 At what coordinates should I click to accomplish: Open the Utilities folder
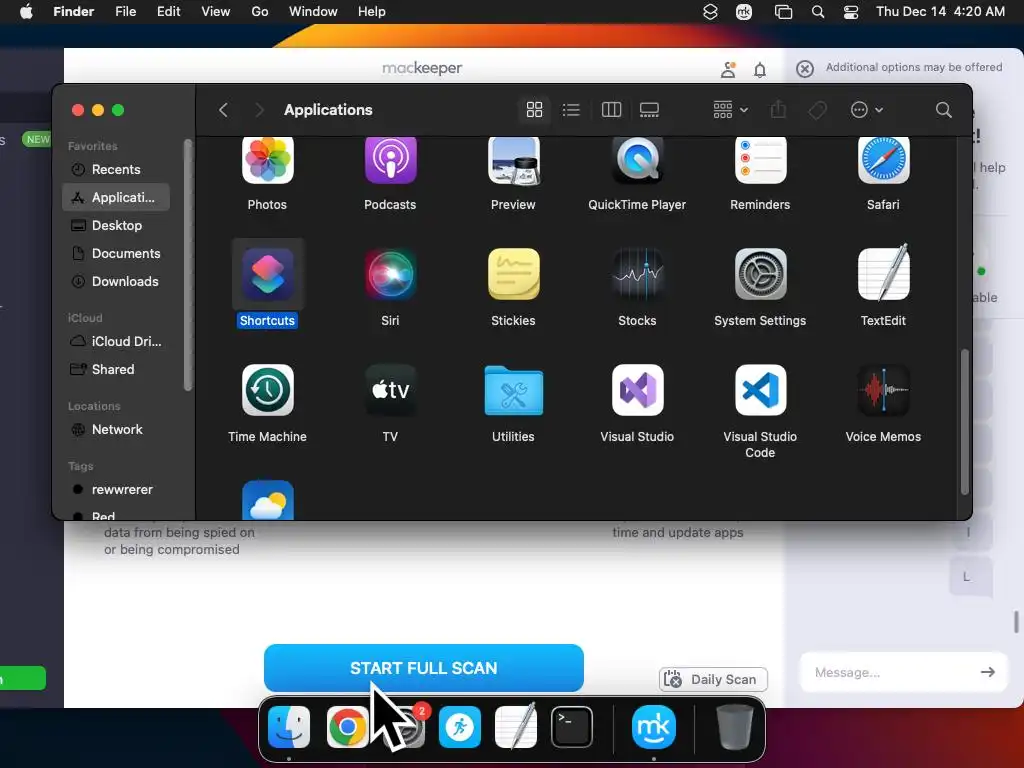tap(513, 390)
